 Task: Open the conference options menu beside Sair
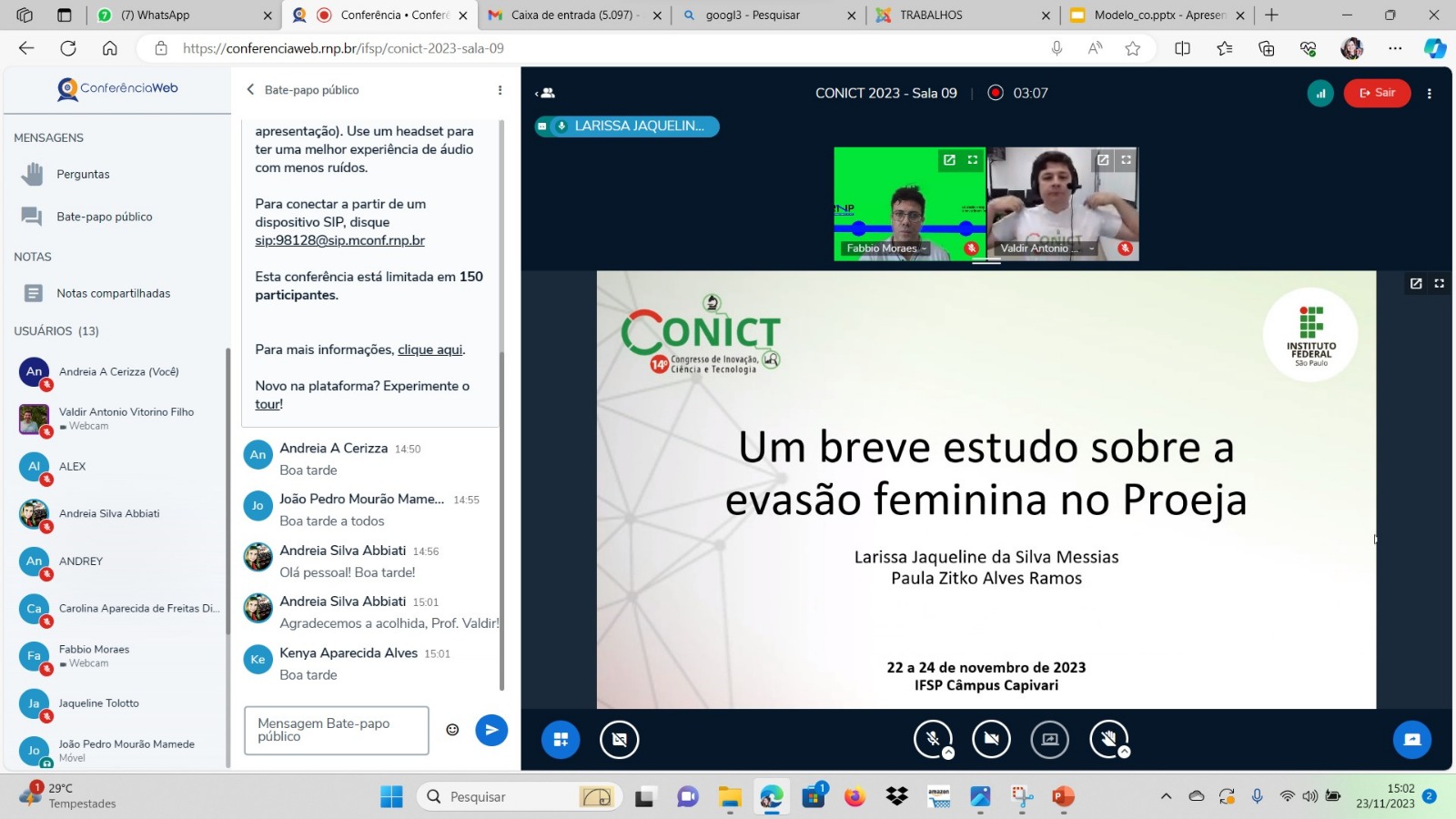(x=1429, y=93)
